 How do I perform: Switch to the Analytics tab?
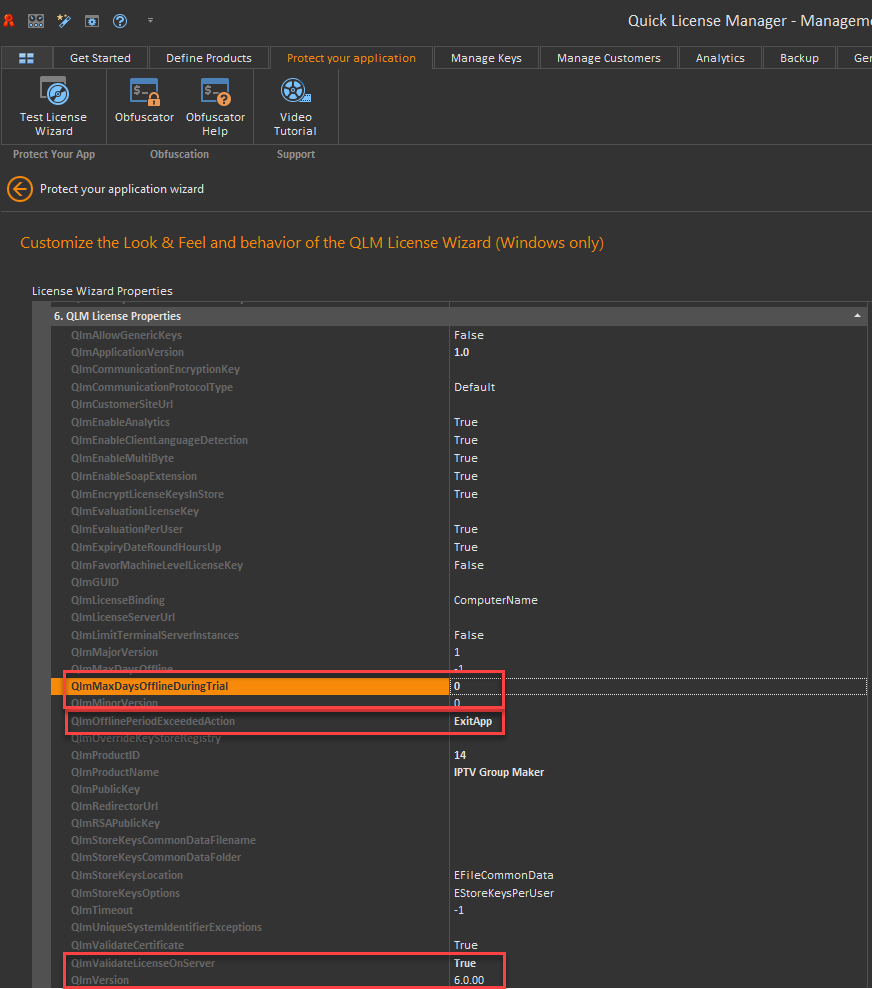point(720,58)
